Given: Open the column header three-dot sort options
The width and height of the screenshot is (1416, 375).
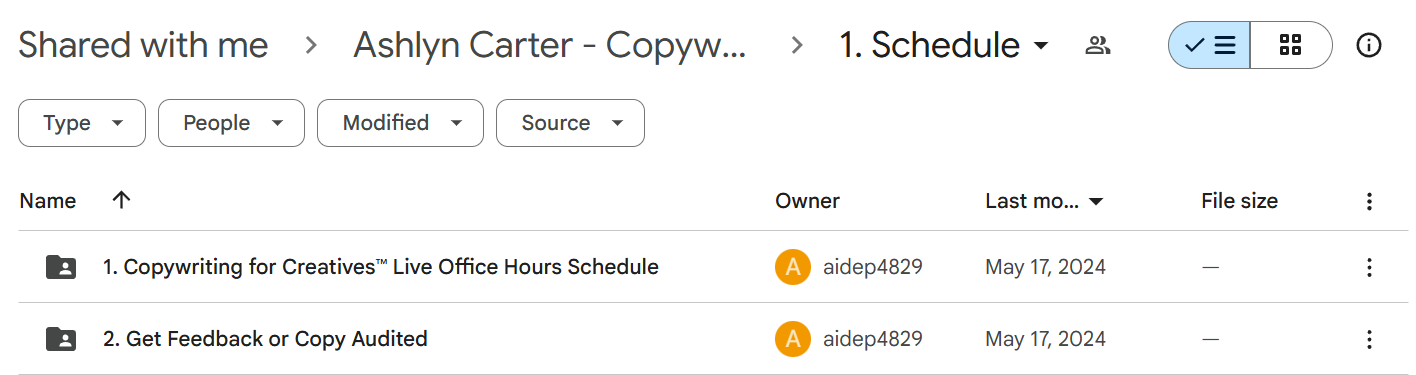Looking at the screenshot, I should coord(1369,201).
